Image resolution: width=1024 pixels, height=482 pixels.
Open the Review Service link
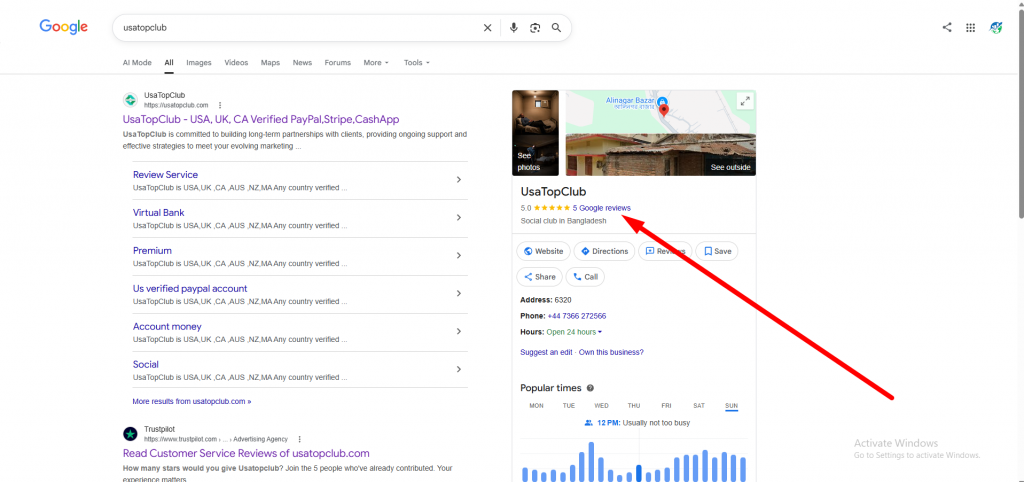pos(165,175)
